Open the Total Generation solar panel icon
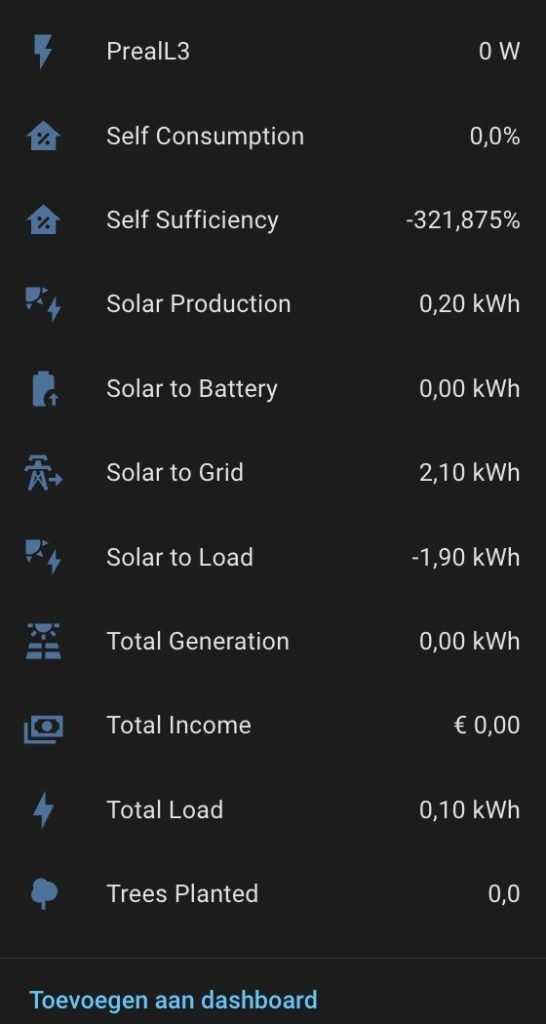The image size is (546, 1024). [43, 641]
